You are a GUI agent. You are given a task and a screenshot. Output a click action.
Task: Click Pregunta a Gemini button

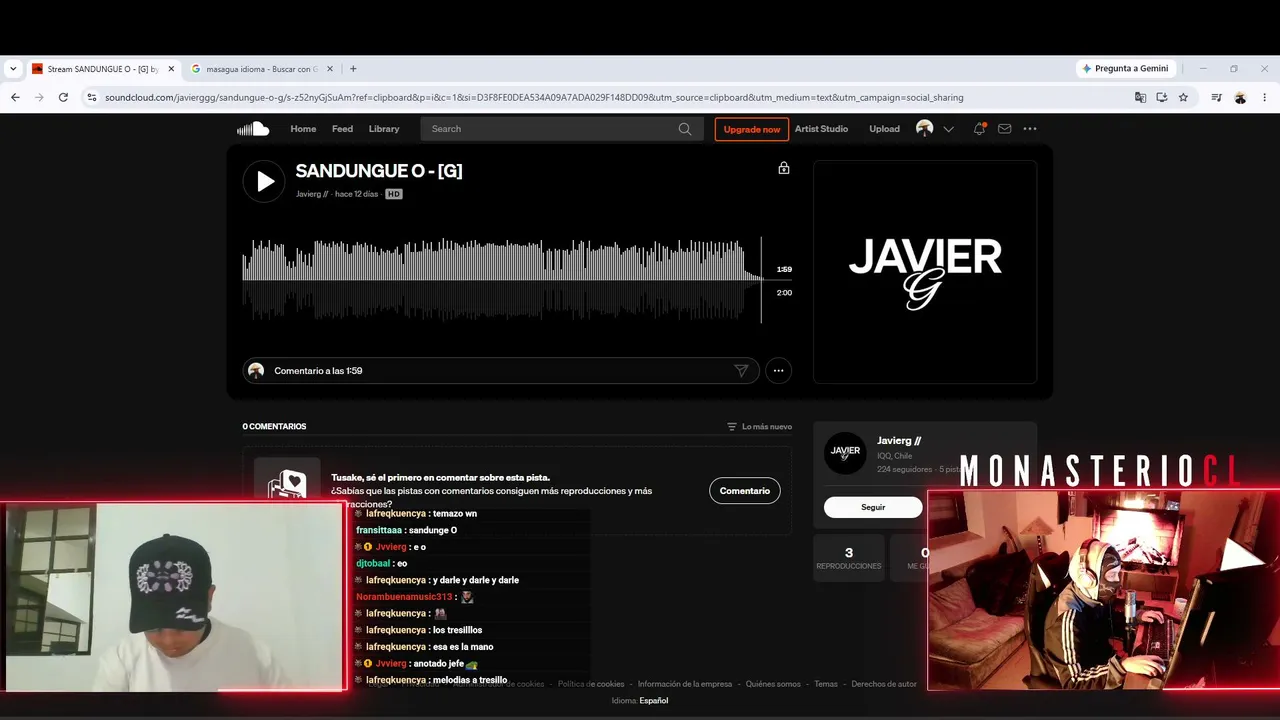[x=1125, y=69]
